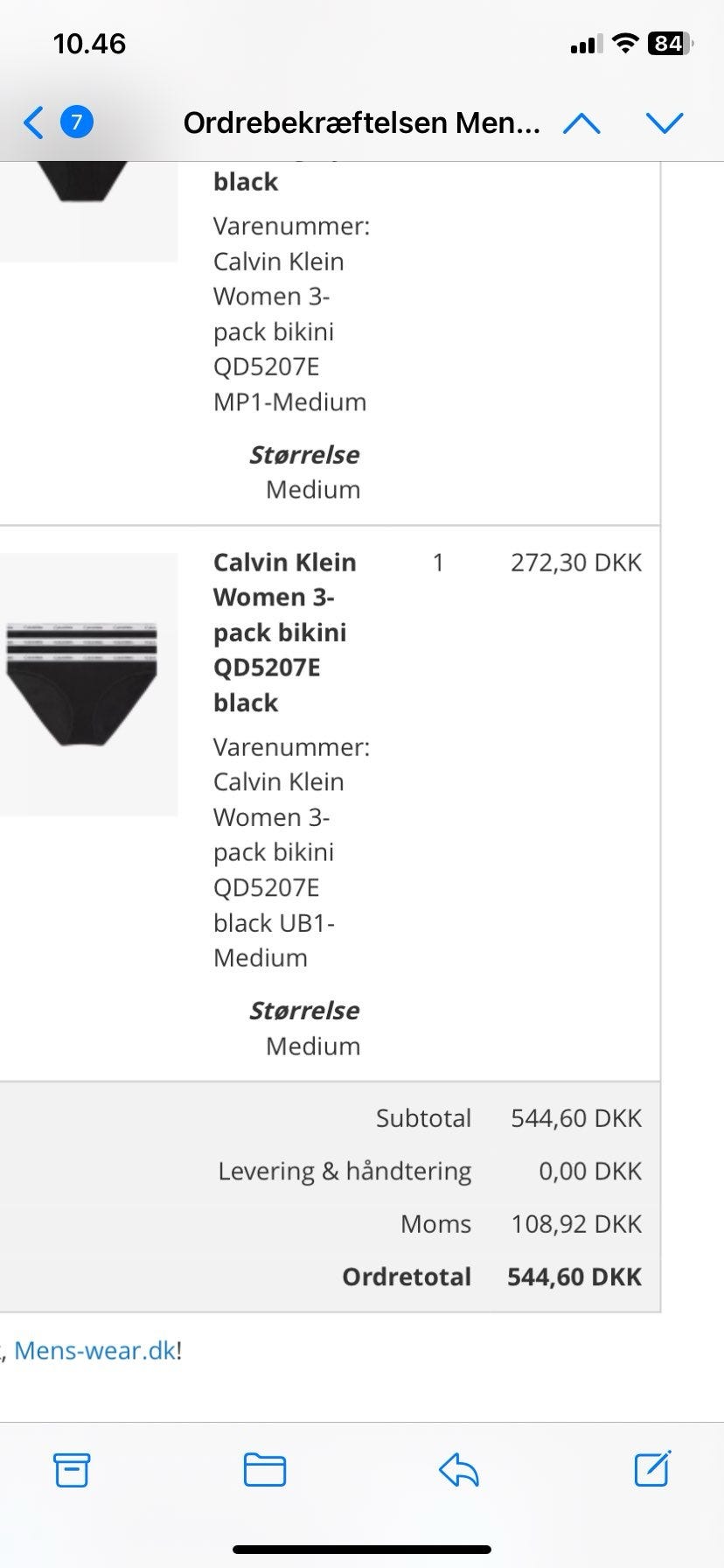Viewport: 724px width, 1568px height.
Task: Tap the Subtotal 544,60 DKK row
Action: (x=508, y=1118)
